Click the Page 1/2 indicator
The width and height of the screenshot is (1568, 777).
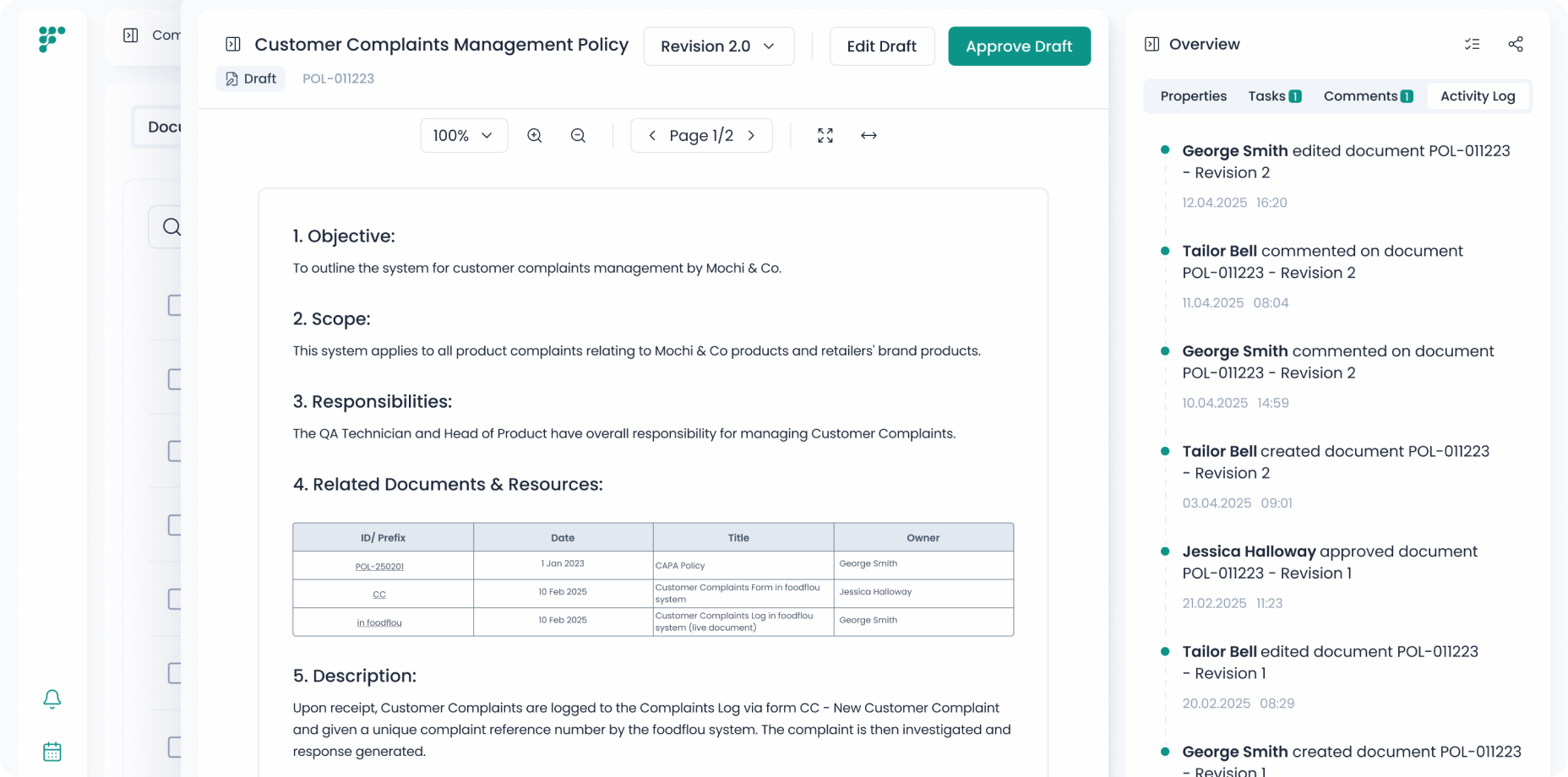click(701, 135)
